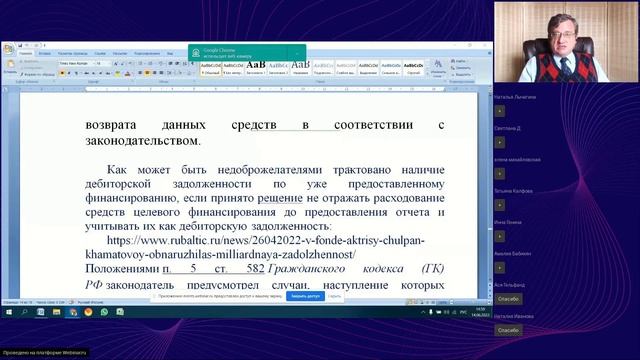Decrease font size with Shrink Font
Viewport: 640px width, 360px height.
122,64
